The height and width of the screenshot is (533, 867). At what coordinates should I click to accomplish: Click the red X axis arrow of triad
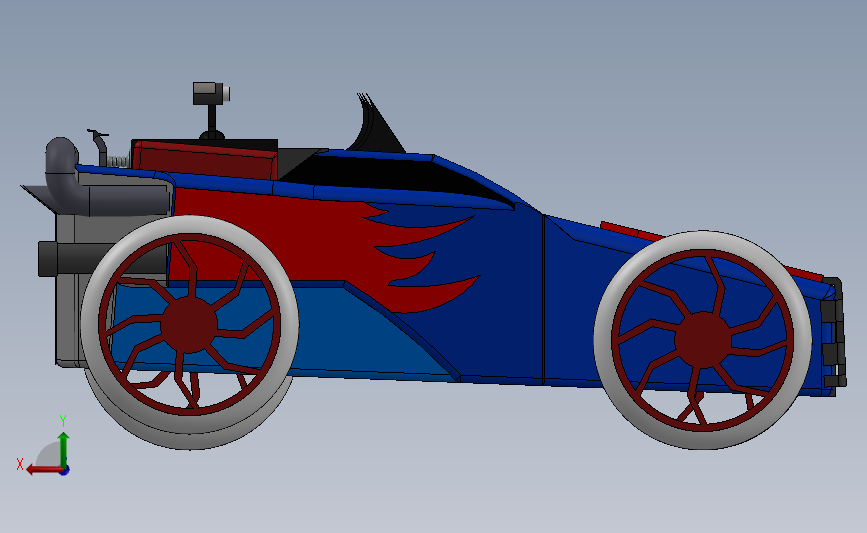pyautogui.click(x=43, y=470)
